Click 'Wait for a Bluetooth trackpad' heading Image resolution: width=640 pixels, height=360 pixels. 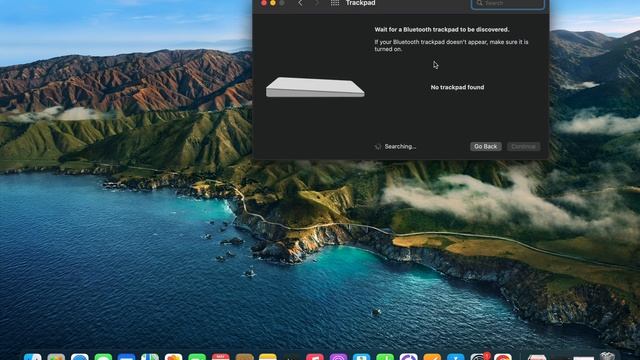(x=442, y=29)
